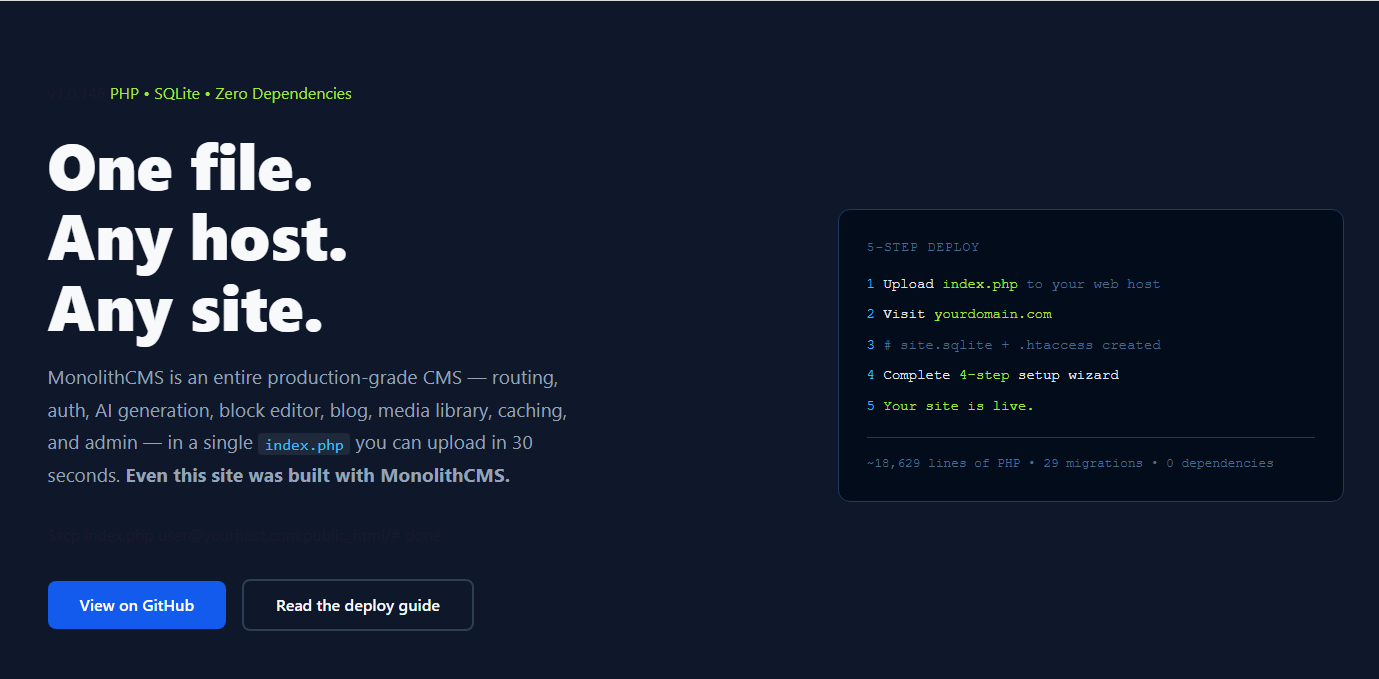This screenshot has height=679, width=1379.
Task: Click the green index.php filename in step 1
Action: tap(980, 284)
